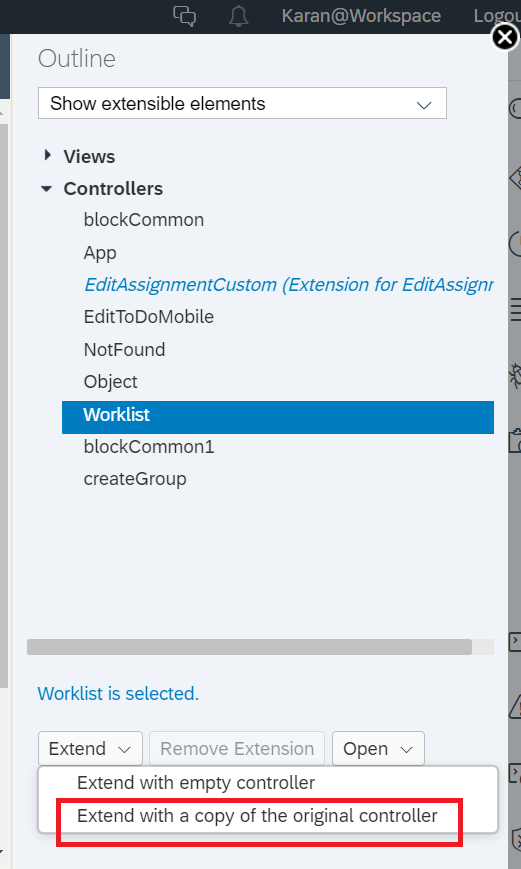Viewport: 521px width, 869px height.
Task: Select EditAssignmentCustom extension item
Action: 288,285
